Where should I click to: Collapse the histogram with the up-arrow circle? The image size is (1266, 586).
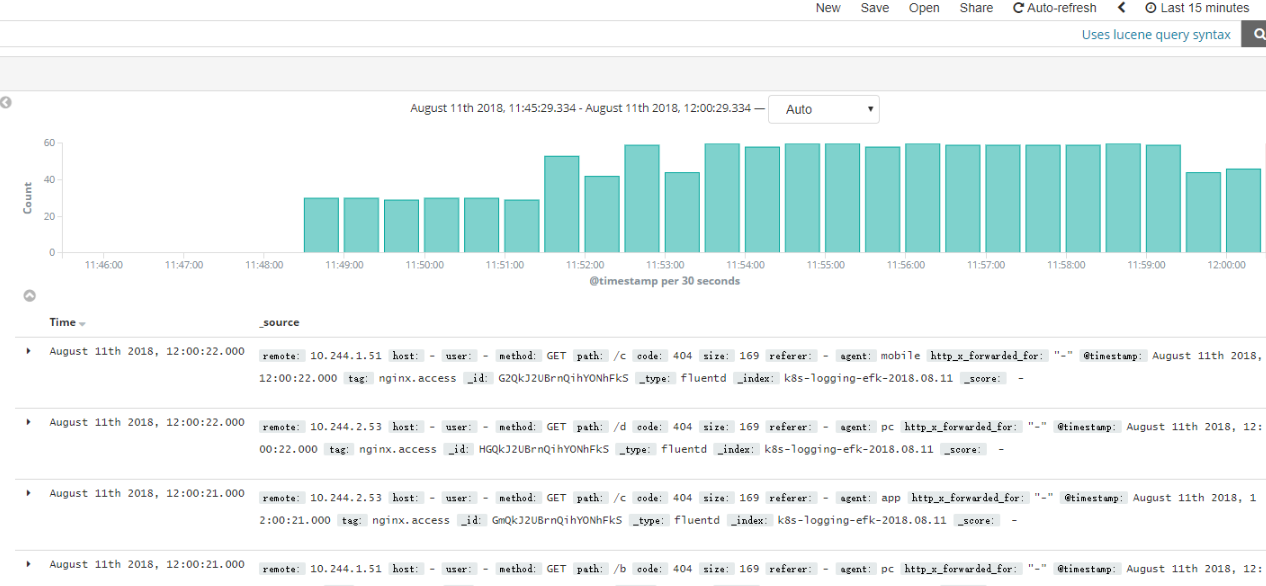click(30, 295)
